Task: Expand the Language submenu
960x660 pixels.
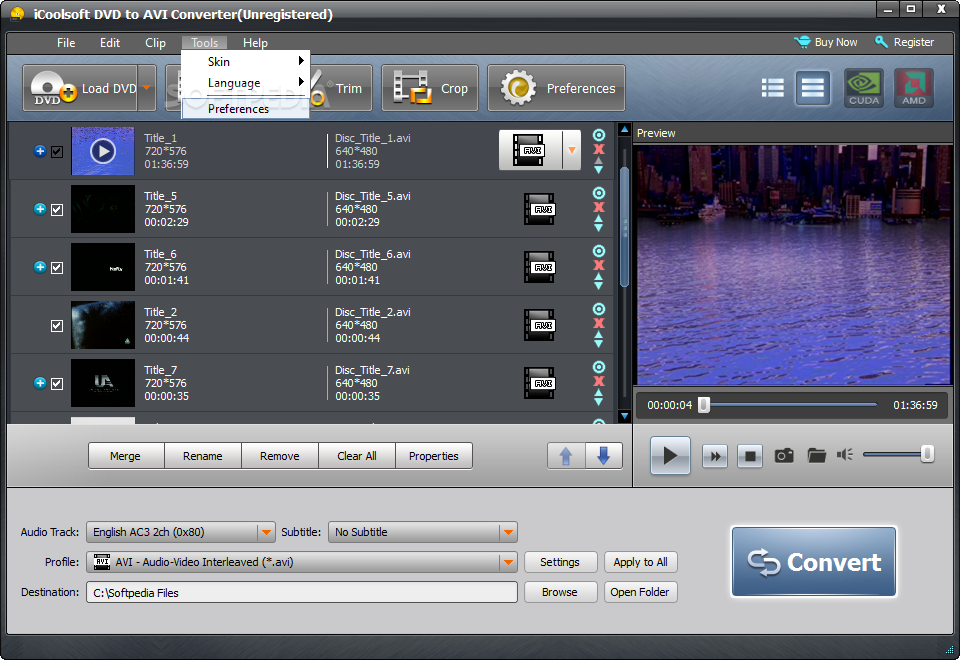Action: [x=246, y=82]
